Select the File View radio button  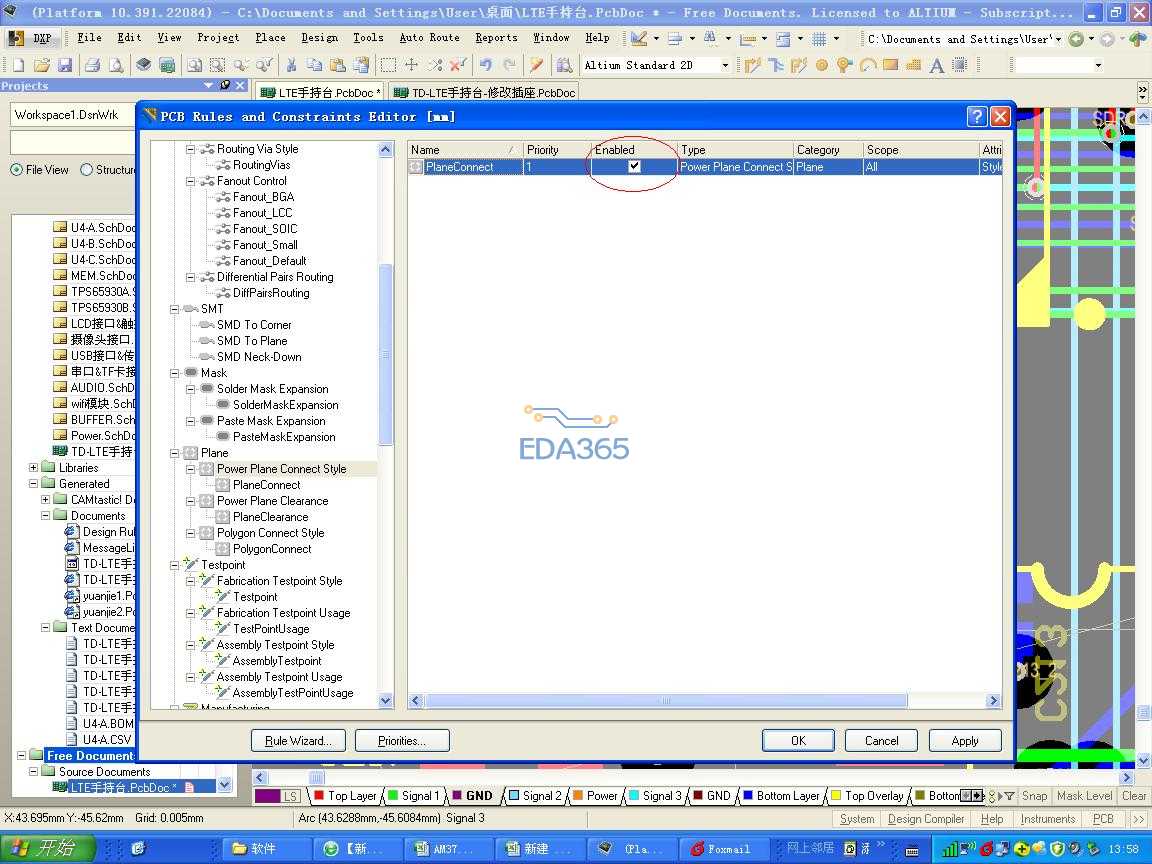16,170
